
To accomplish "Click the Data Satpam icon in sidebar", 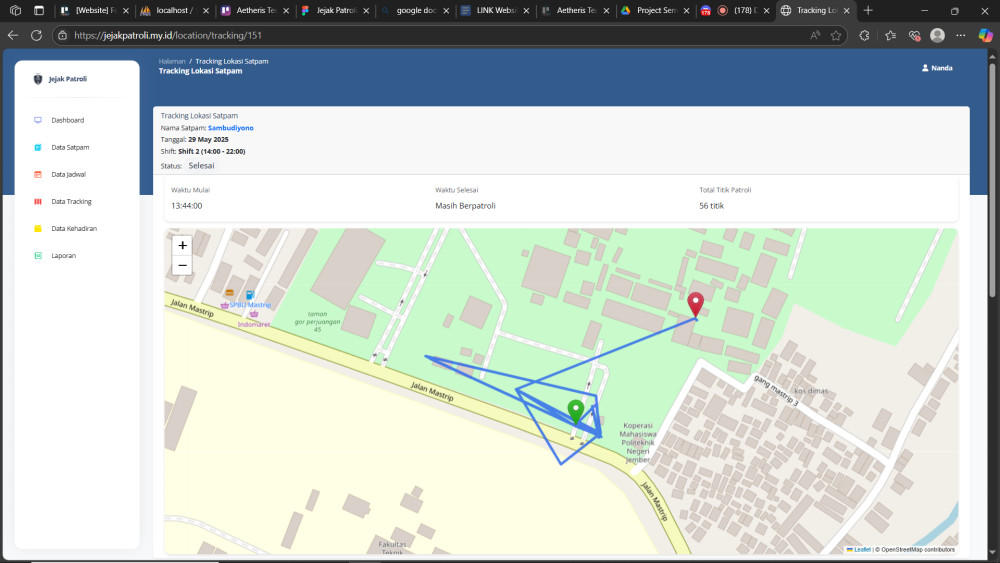I will coord(38,147).
